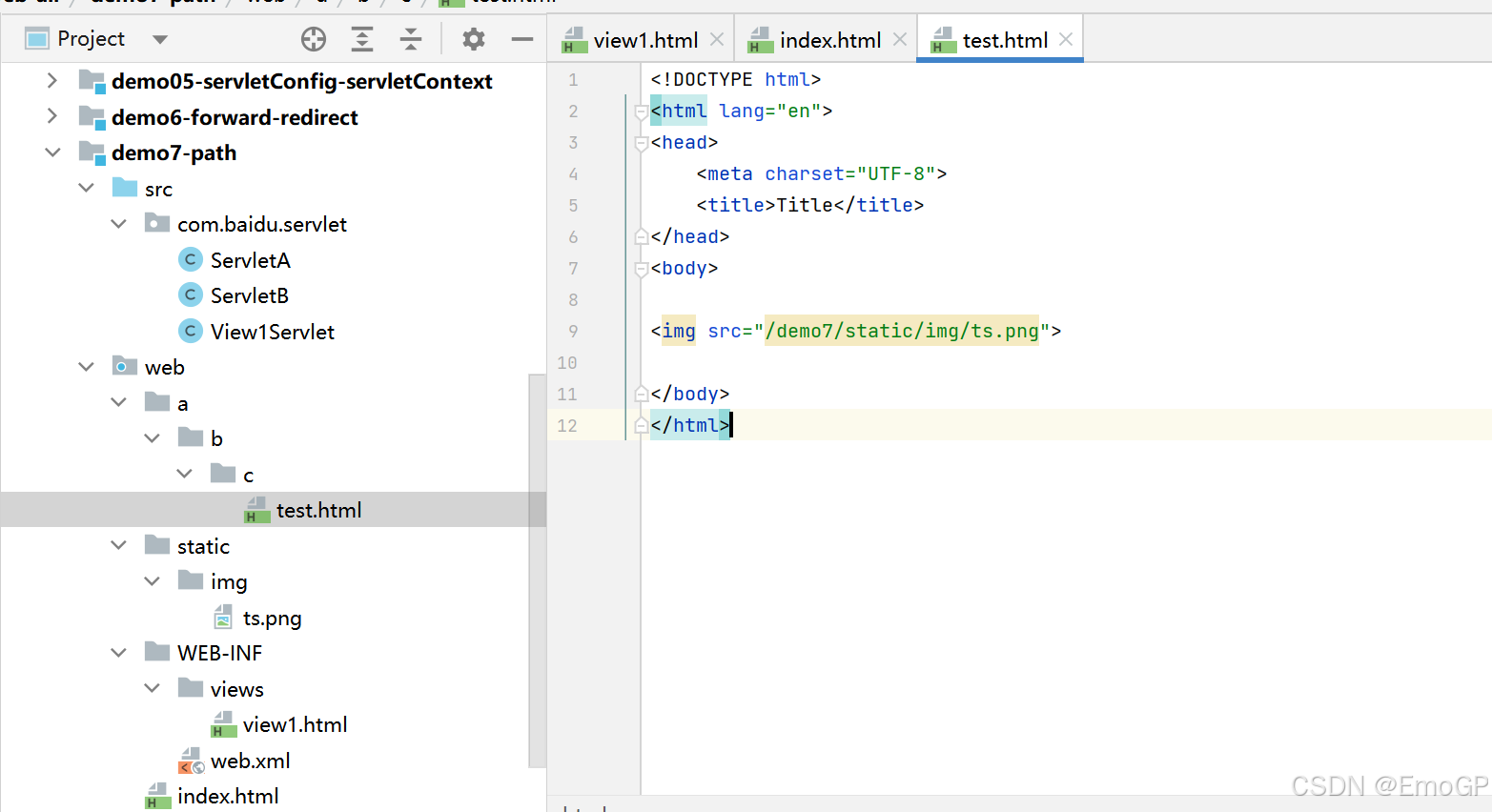Click the Project panel window icon
1492x812 pixels.
pos(37,39)
